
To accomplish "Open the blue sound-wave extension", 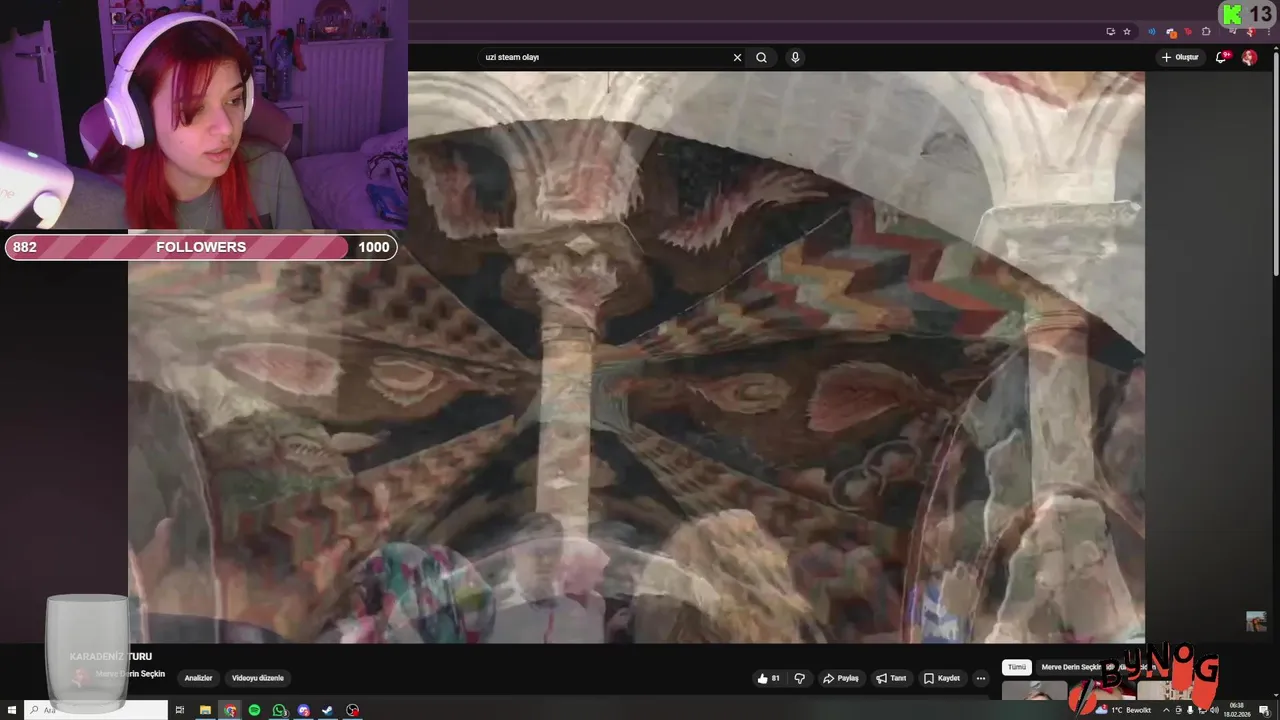I will click(x=1152, y=31).
